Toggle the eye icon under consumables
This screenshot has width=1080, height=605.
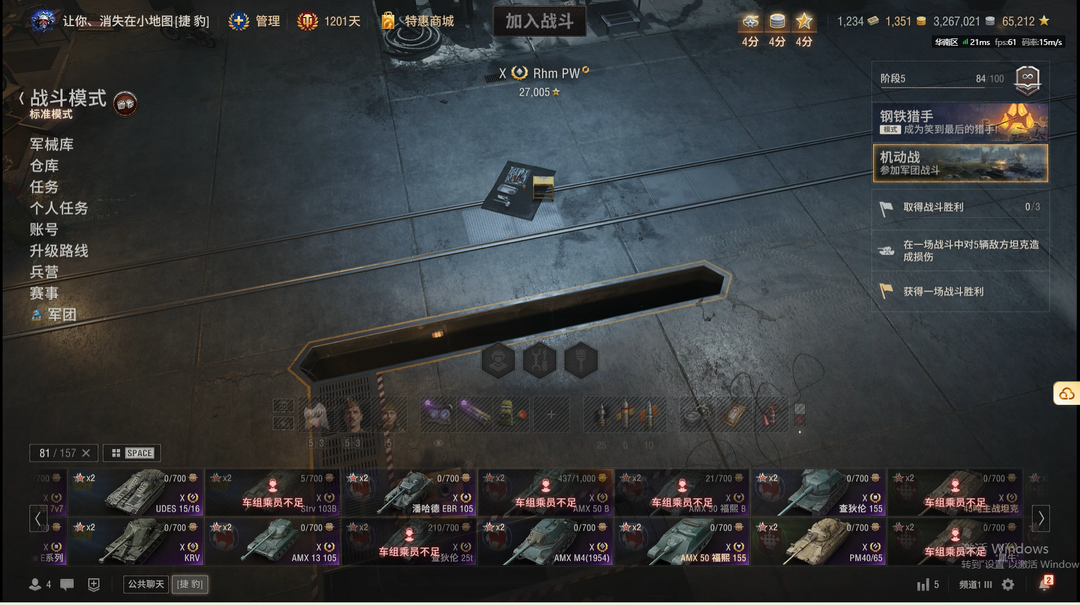click(x=438, y=444)
